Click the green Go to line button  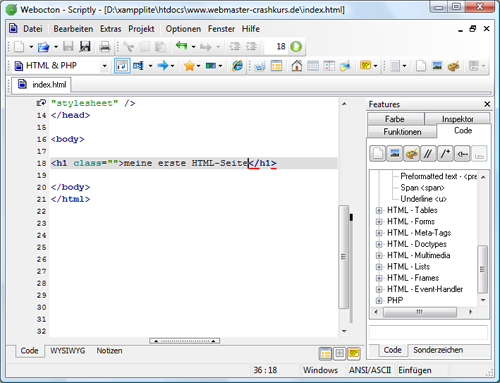tap(296, 46)
